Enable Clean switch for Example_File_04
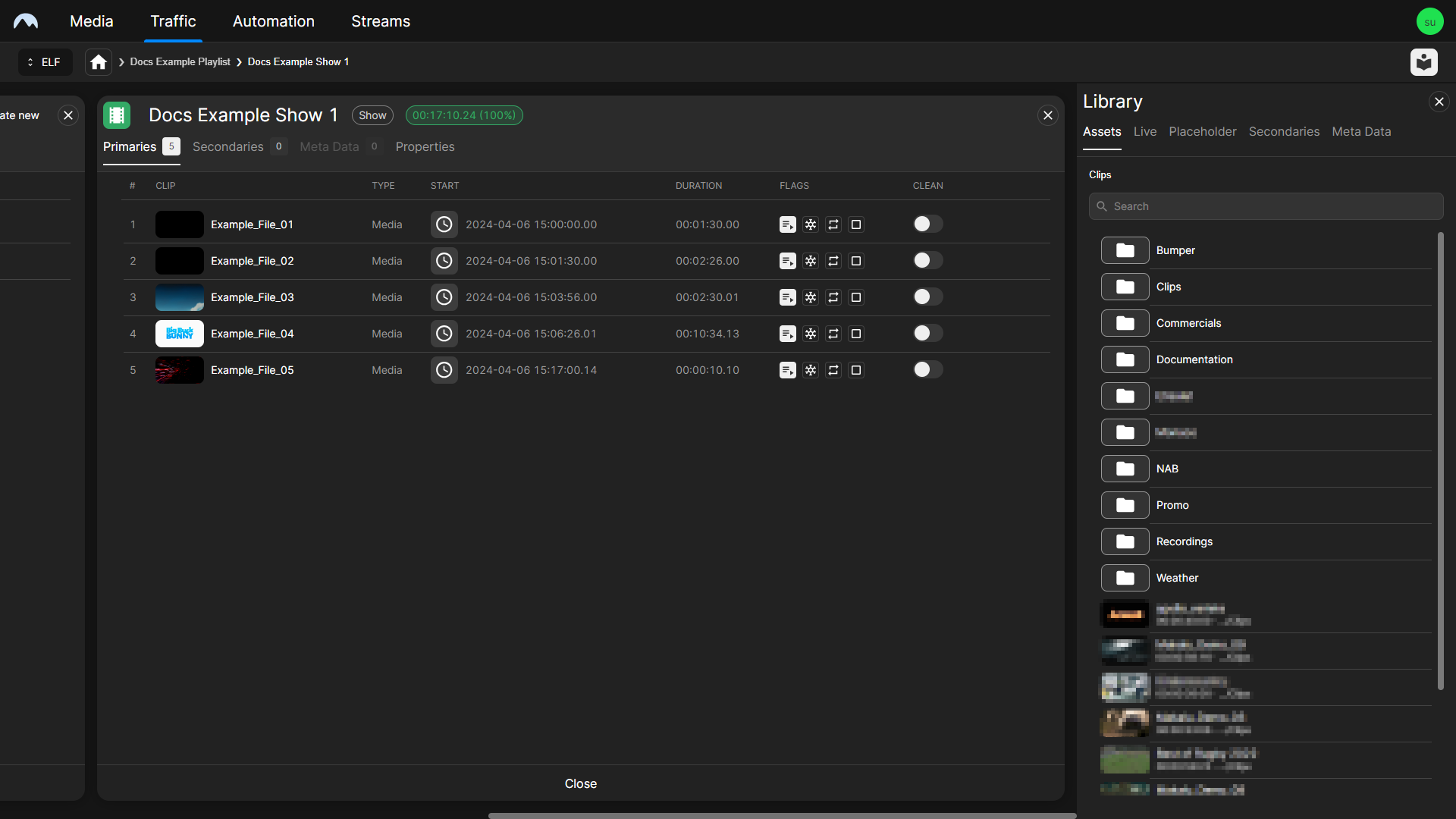This screenshot has width=1456, height=819. [927, 333]
